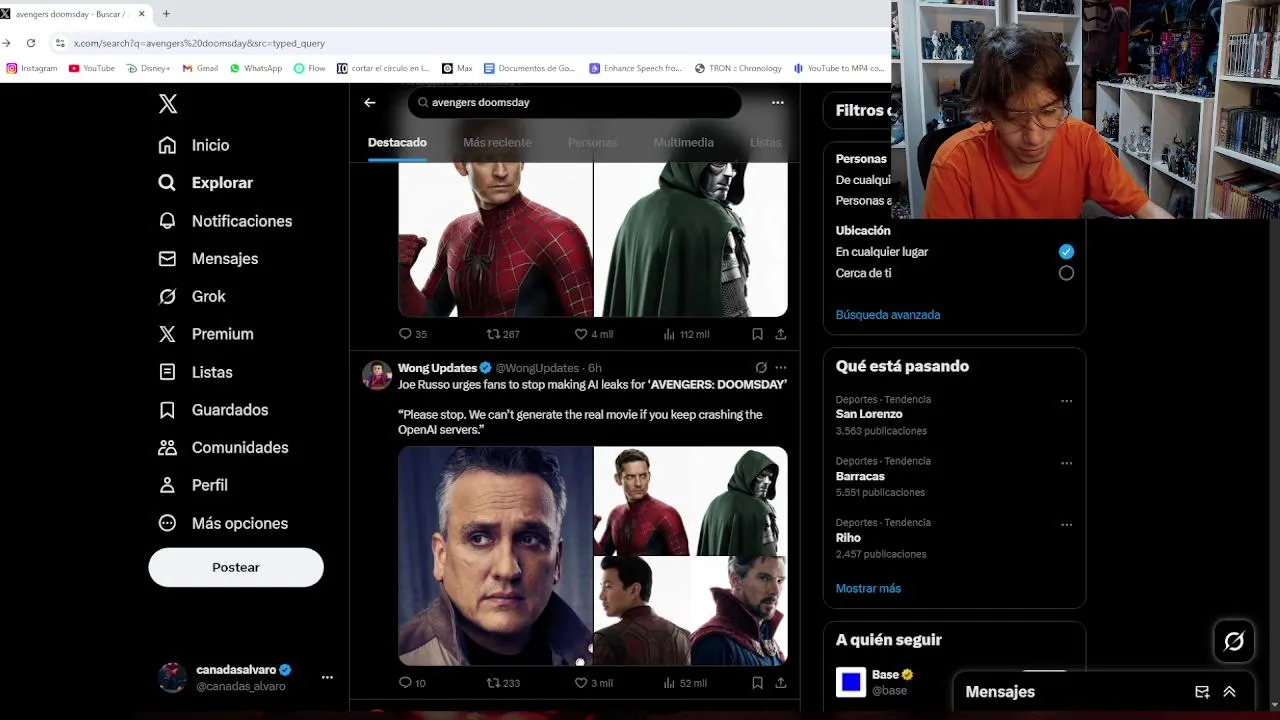Switch to Multimedia tab
The height and width of the screenshot is (720, 1280).
683,142
